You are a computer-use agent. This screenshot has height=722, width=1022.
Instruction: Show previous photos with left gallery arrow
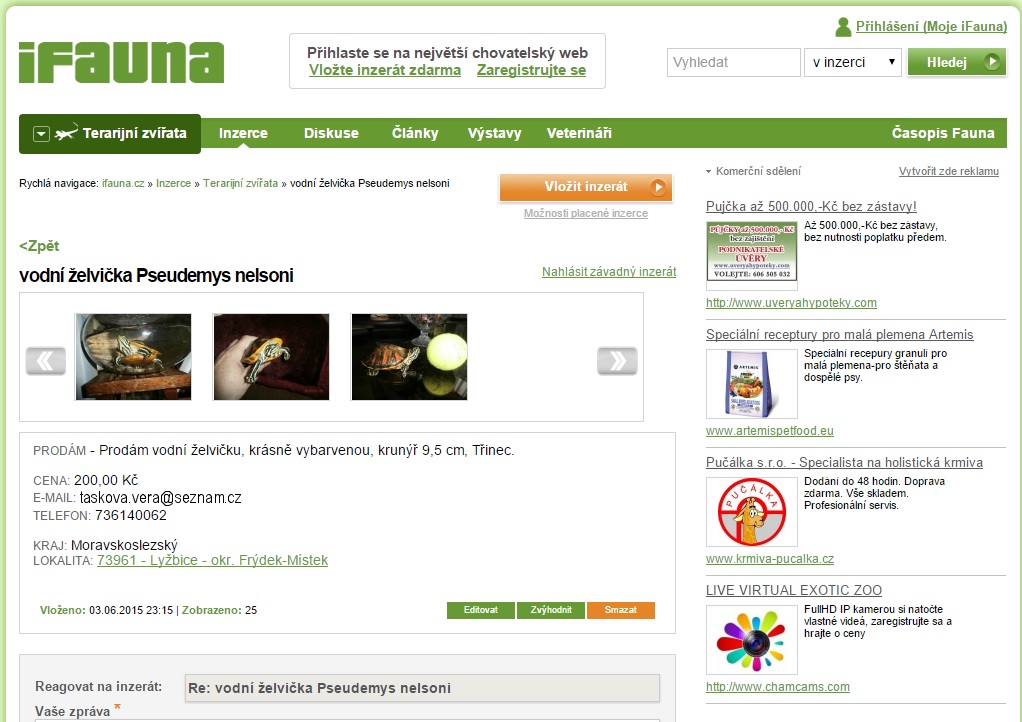point(46,360)
